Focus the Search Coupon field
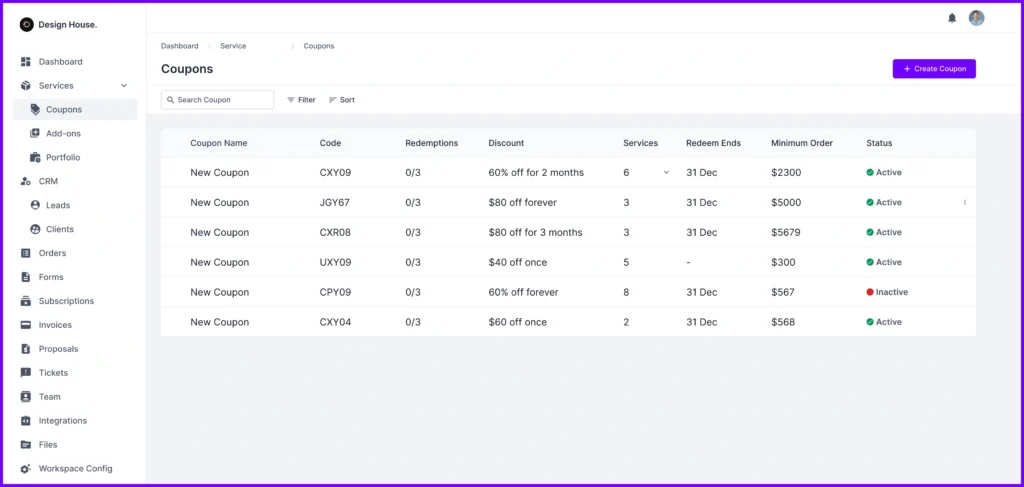Image resolution: width=1024 pixels, height=487 pixels. pyautogui.click(x=218, y=100)
